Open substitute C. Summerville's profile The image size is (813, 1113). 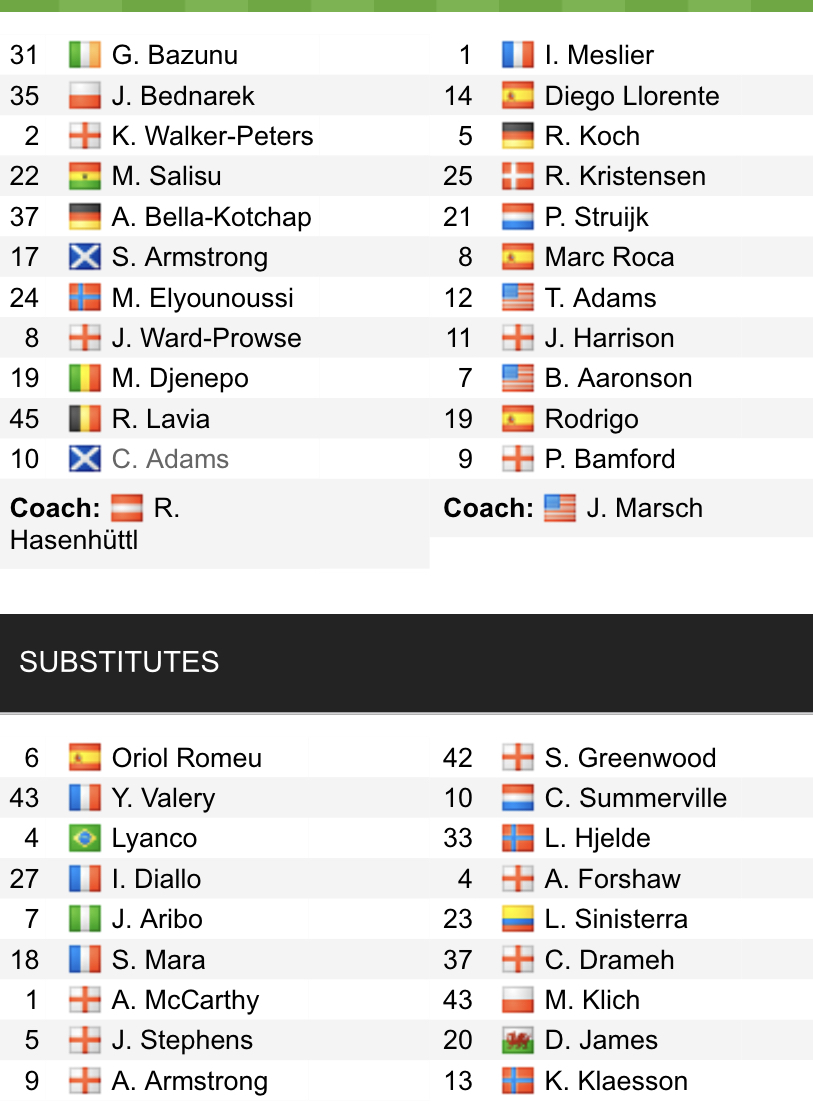pyautogui.click(x=635, y=798)
